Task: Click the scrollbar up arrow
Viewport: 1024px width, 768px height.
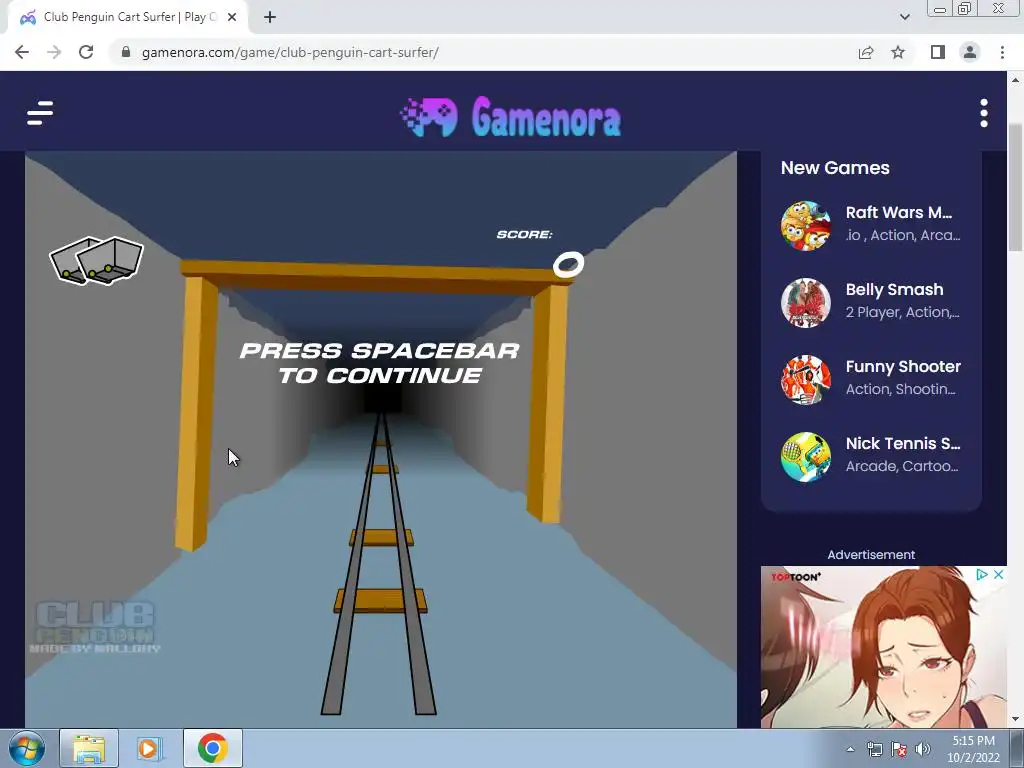Action: click(1015, 80)
